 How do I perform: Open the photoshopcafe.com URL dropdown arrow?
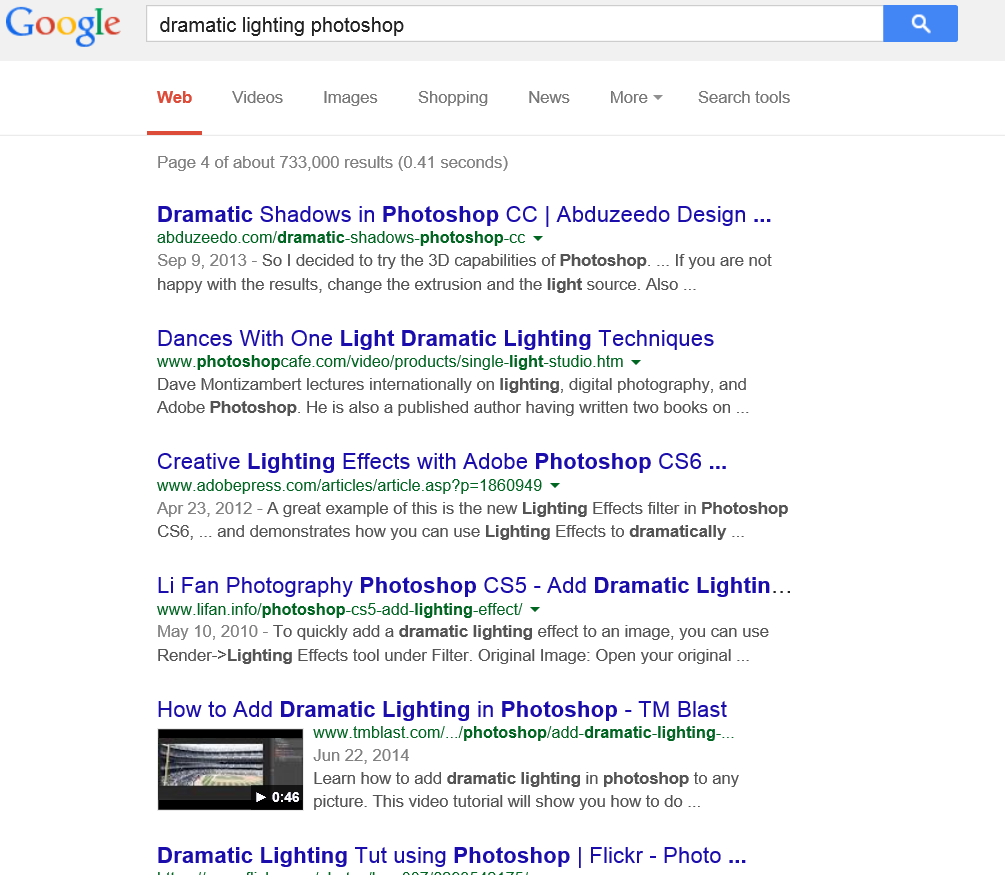[x=636, y=362]
